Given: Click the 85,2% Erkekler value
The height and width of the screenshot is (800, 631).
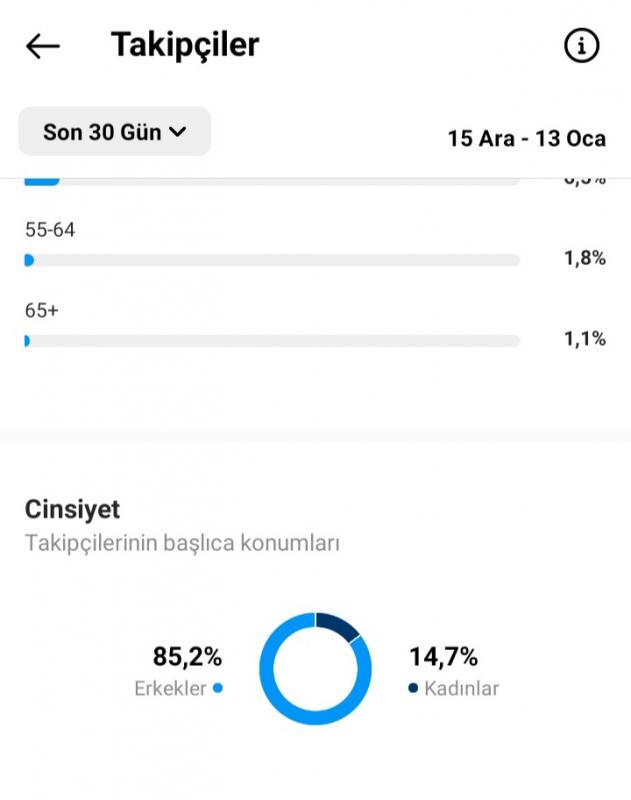Looking at the screenshot, I should point(187,657).
